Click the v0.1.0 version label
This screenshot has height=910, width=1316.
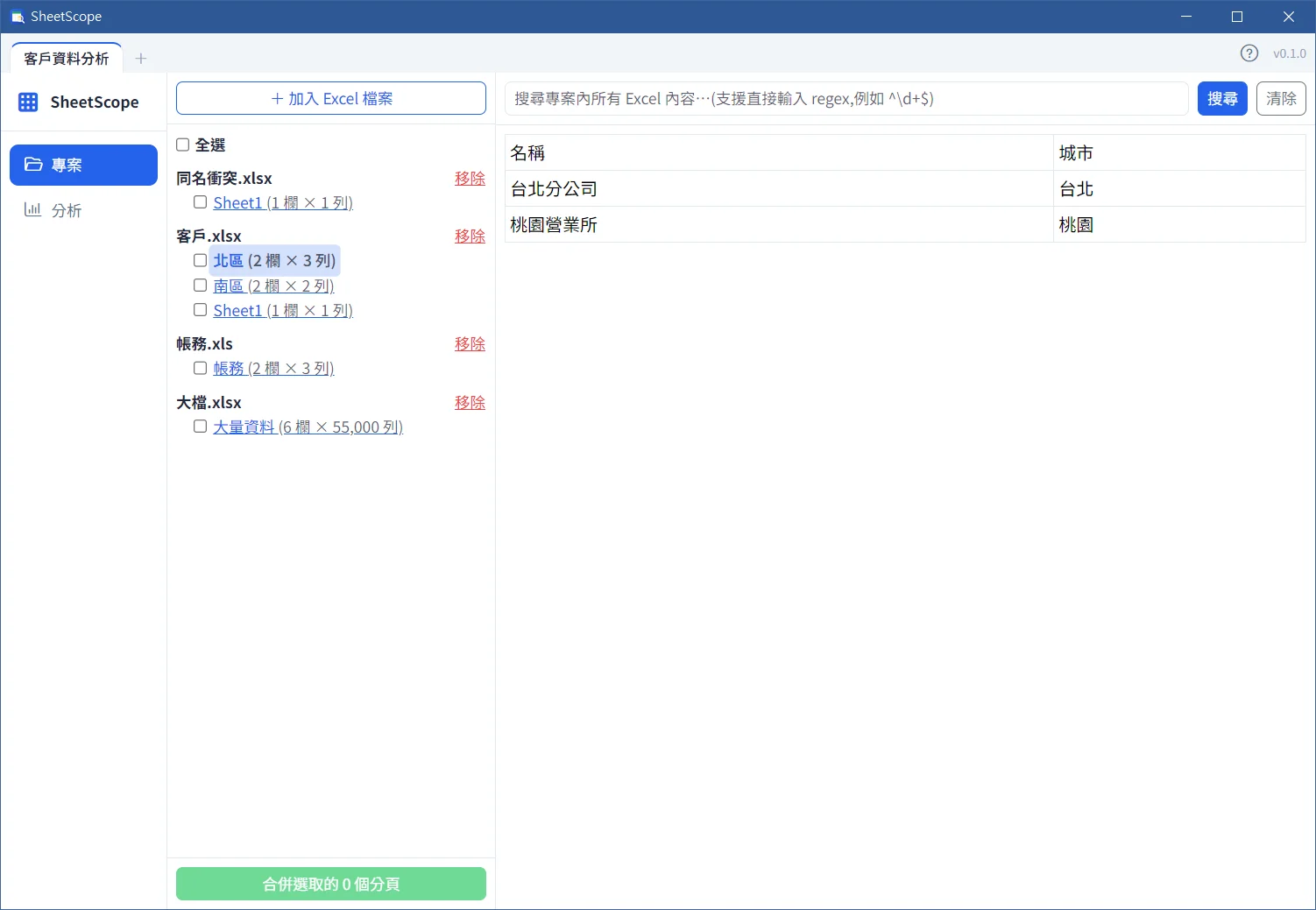pos(1289,53)
